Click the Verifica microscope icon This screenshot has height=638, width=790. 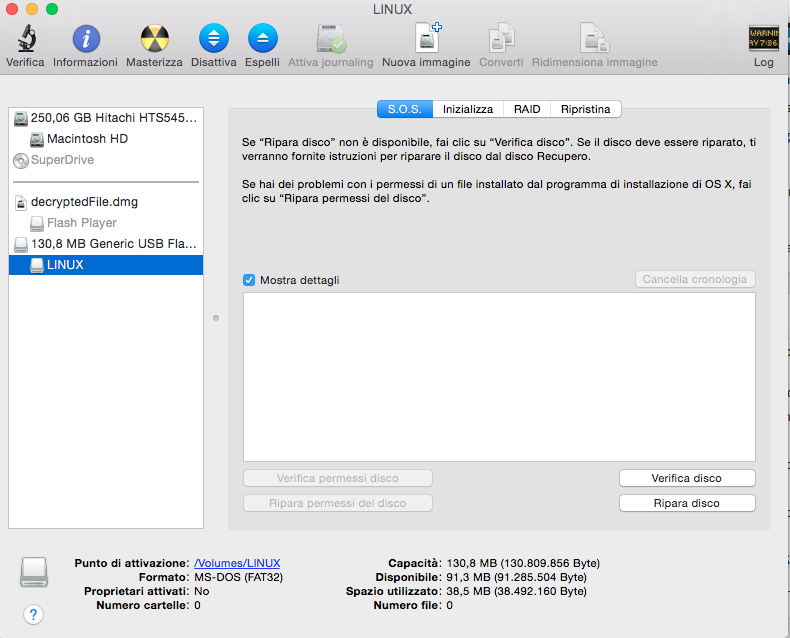pos(25,41)
